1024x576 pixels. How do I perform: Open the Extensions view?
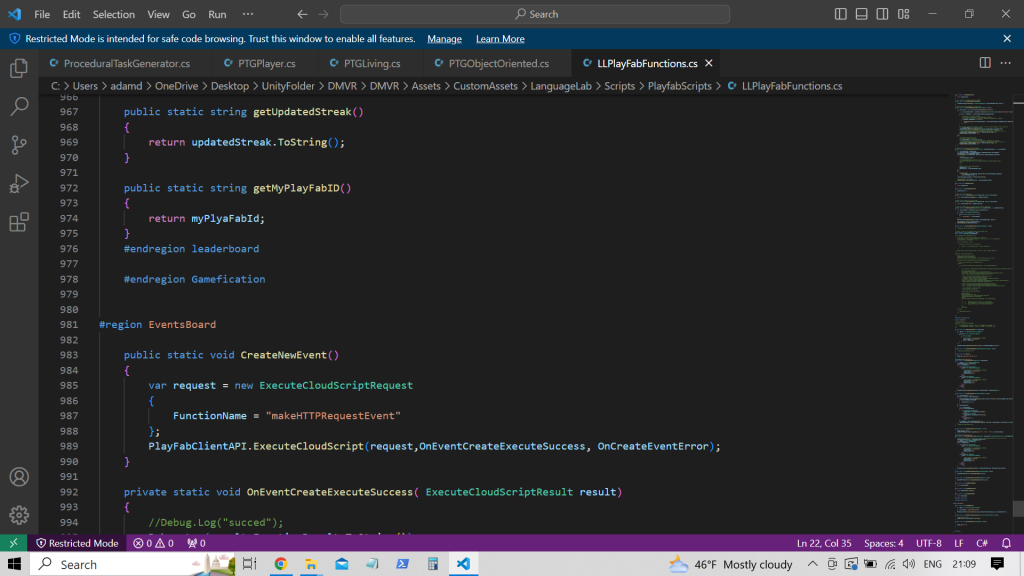pos(19,222)
